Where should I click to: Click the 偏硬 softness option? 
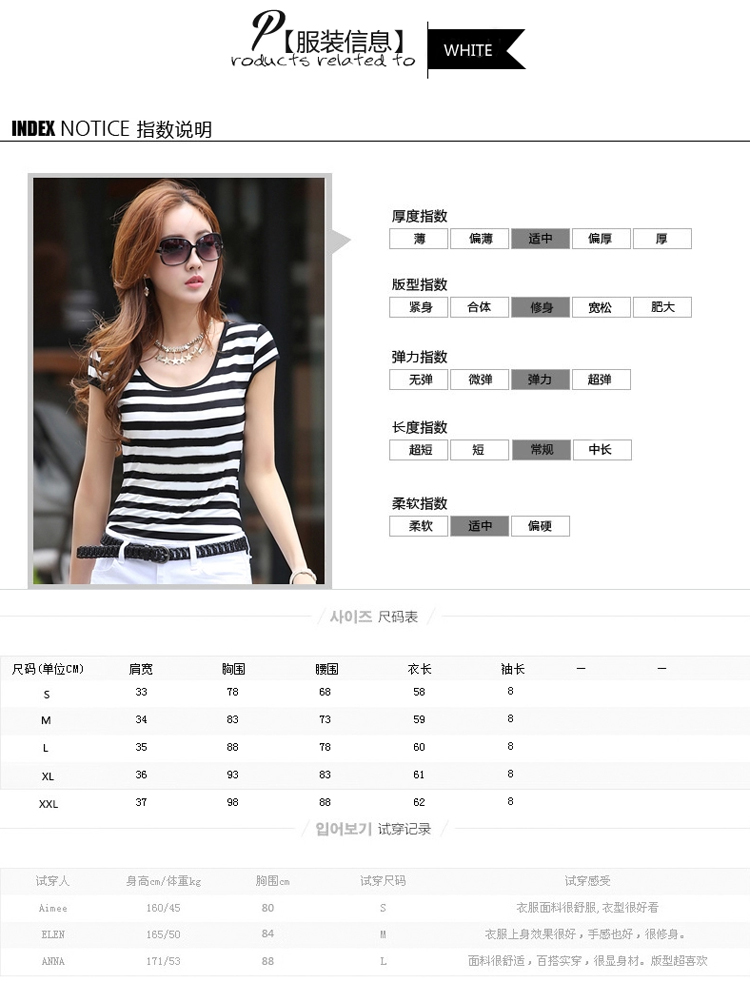tap(540, 526)
